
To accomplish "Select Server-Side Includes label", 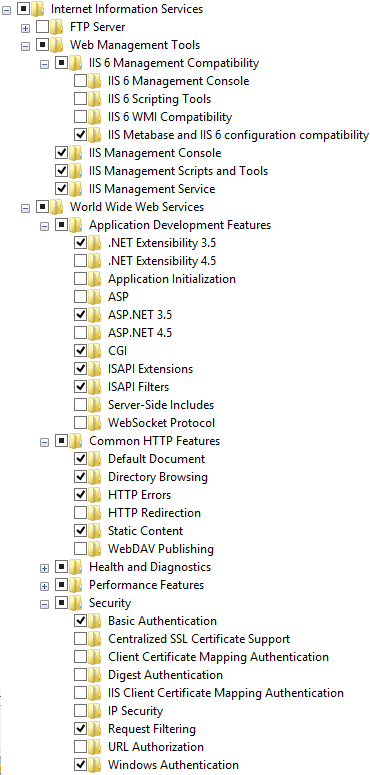I will [x=161, y=405].
